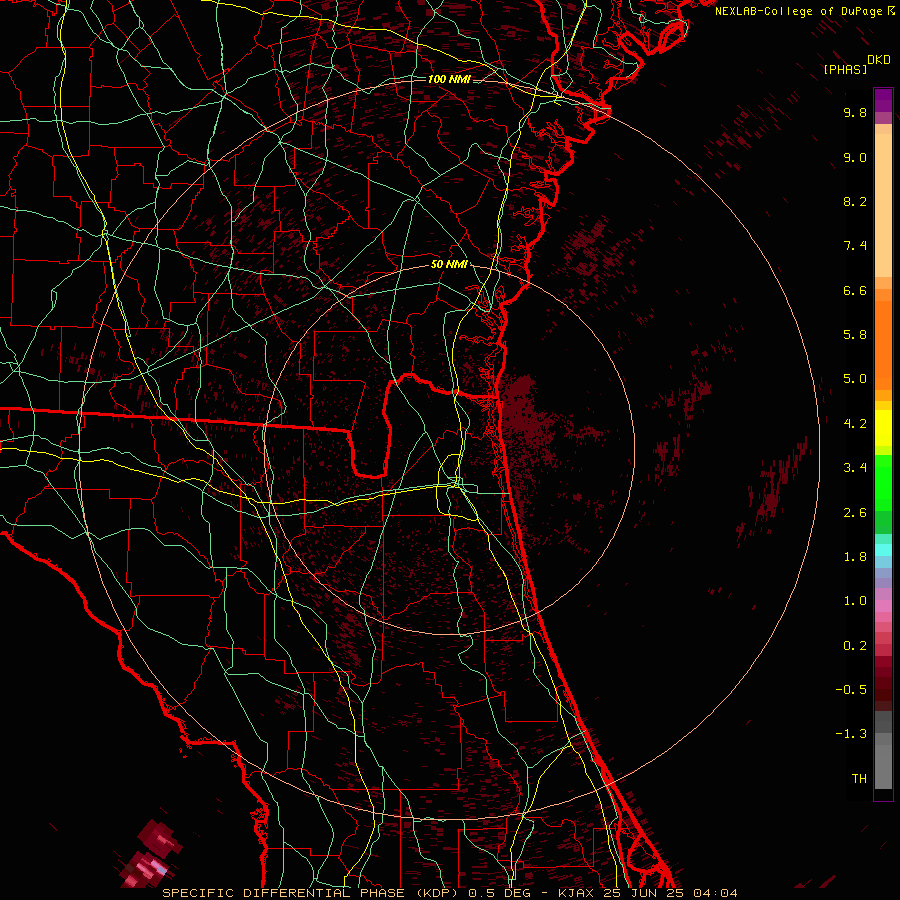Viewport: 900px width, 900px height.
Task: Click the NEXLAB-College of DuPage label
Action: click(x=798, y=11)
